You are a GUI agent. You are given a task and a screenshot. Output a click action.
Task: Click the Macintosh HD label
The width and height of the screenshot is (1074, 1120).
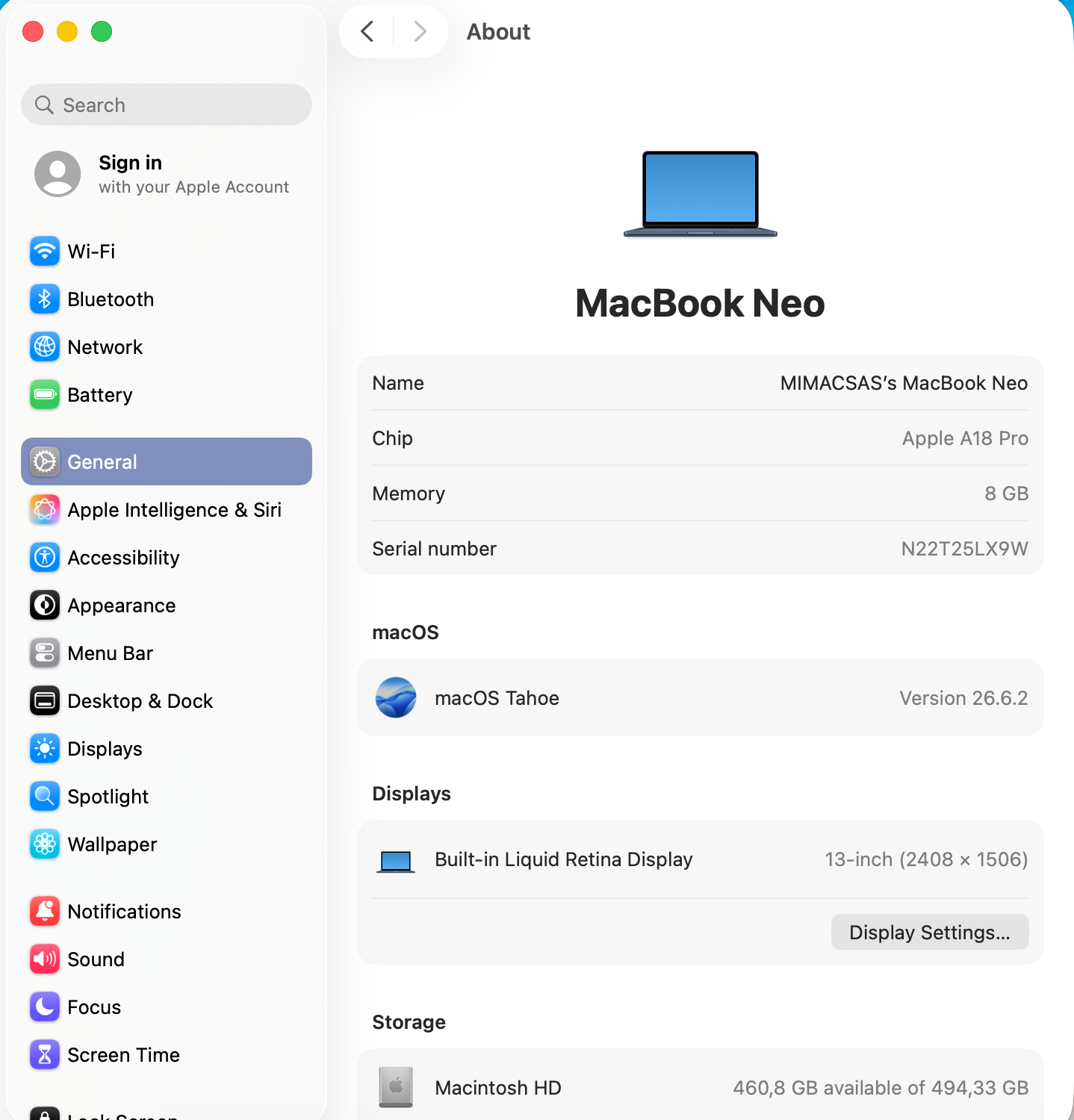point(498,1088)
